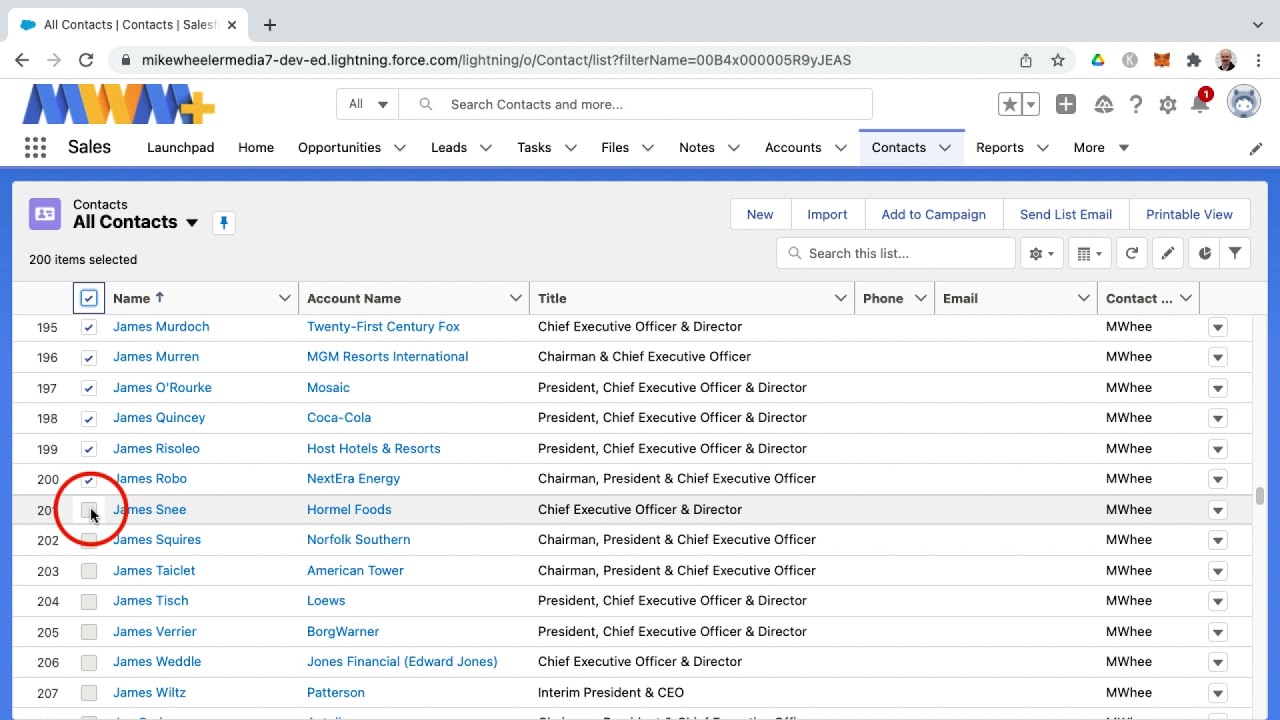Uncheck James Murdoch's row checkbox
The width and height of the screenshot is (1280, 720).
pyautogui.click(x=89, y=327)
